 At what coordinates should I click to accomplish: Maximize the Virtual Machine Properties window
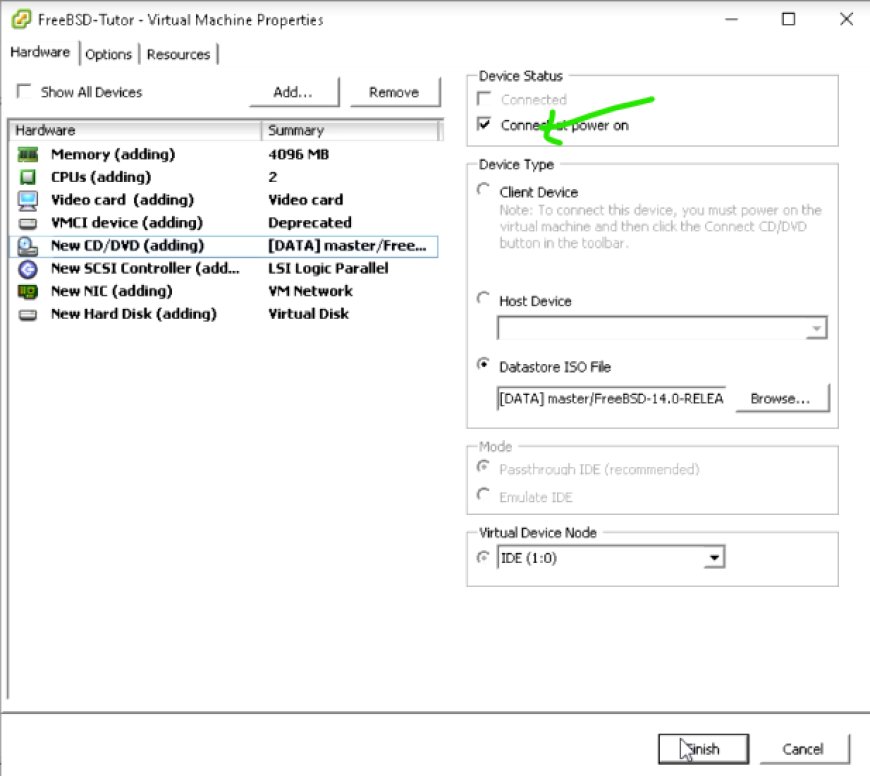pyautogui.click(x=788, y=19)
